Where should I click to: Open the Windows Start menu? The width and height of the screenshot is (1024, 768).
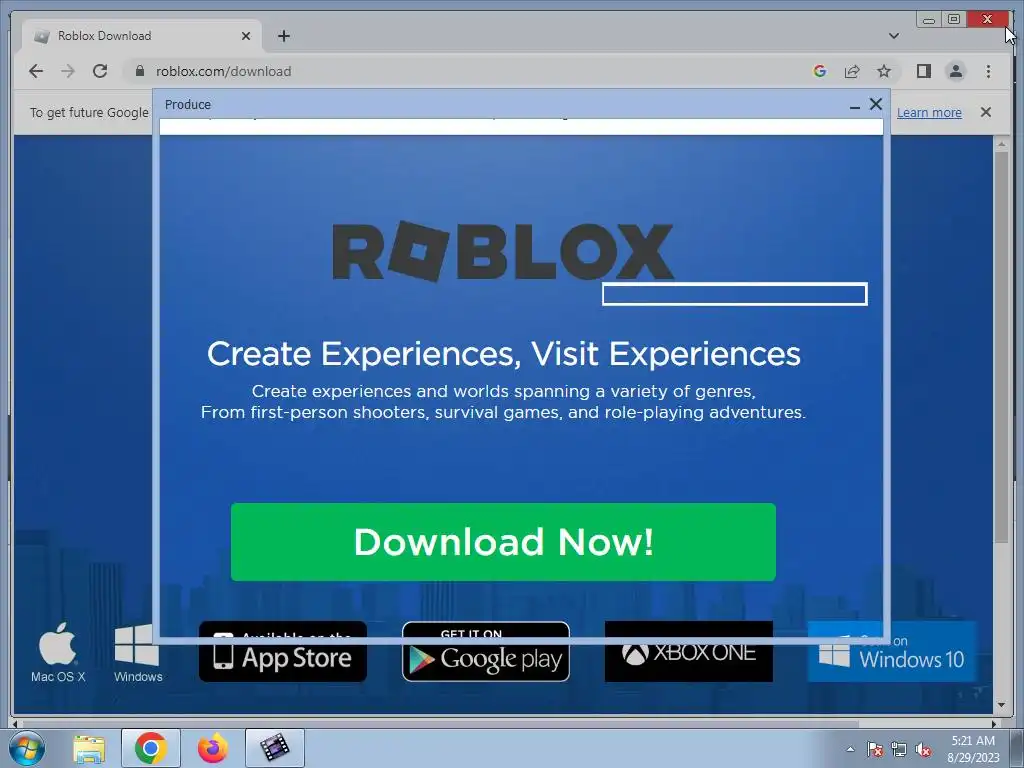pos(27,748)
